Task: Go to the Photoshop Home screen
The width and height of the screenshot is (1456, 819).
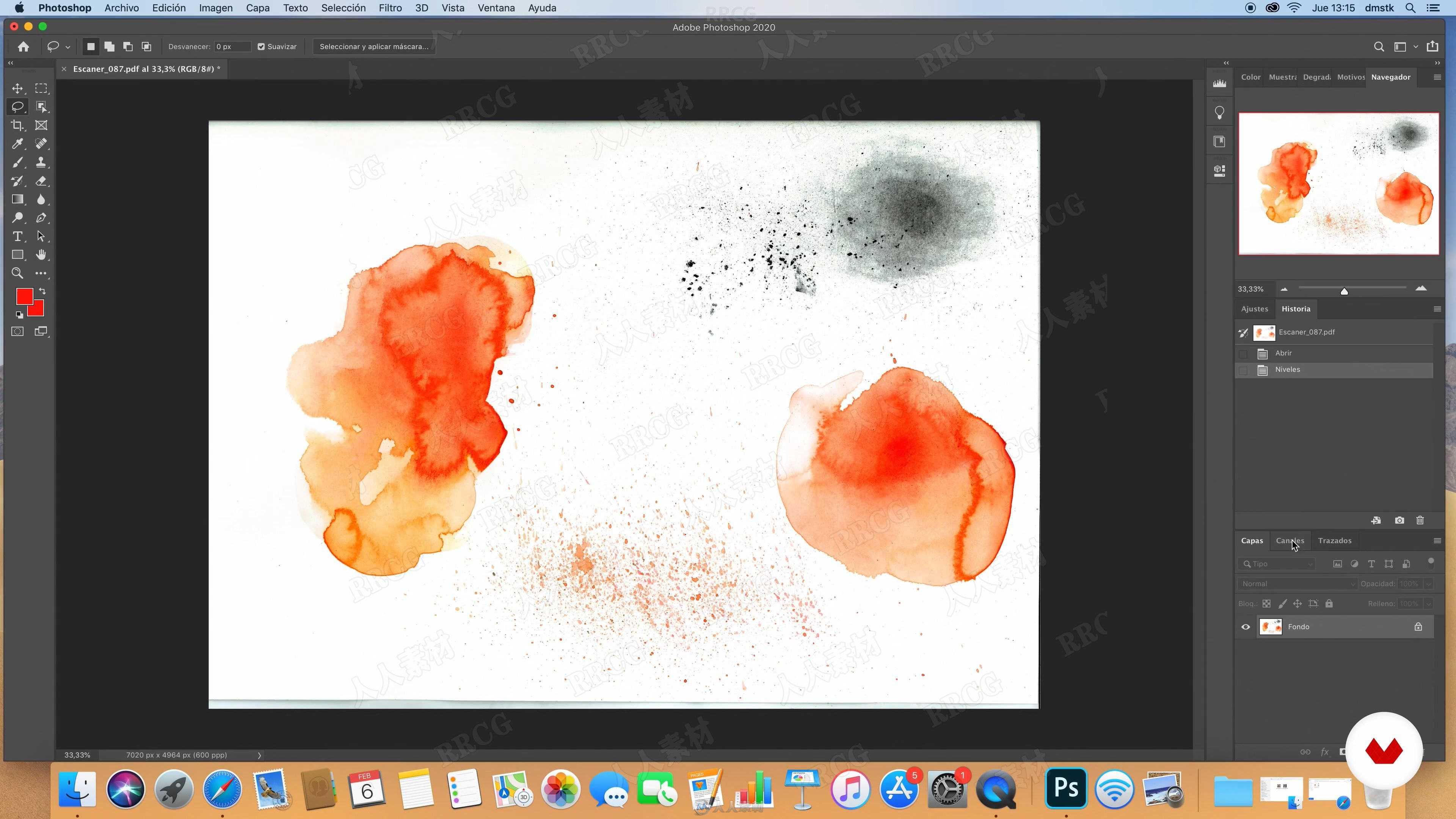Action: (23, 46)
